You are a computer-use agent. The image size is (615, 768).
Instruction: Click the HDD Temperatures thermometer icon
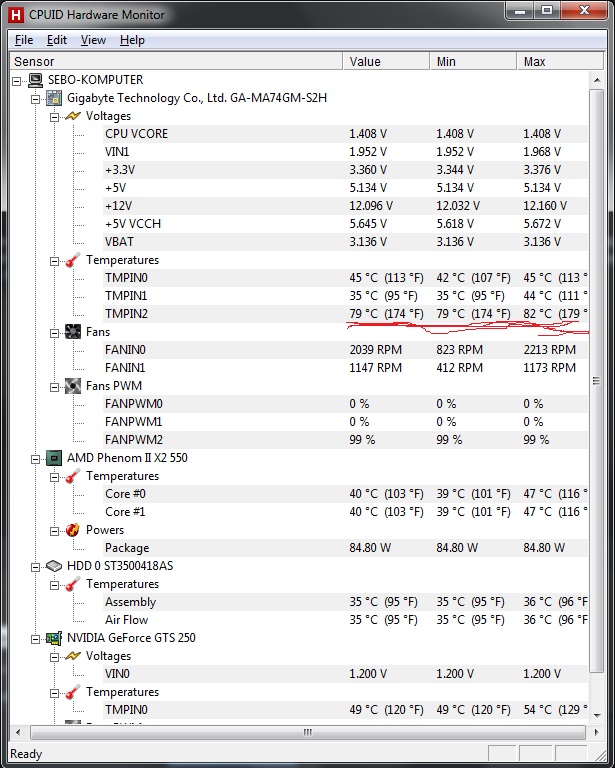(73, 584)
